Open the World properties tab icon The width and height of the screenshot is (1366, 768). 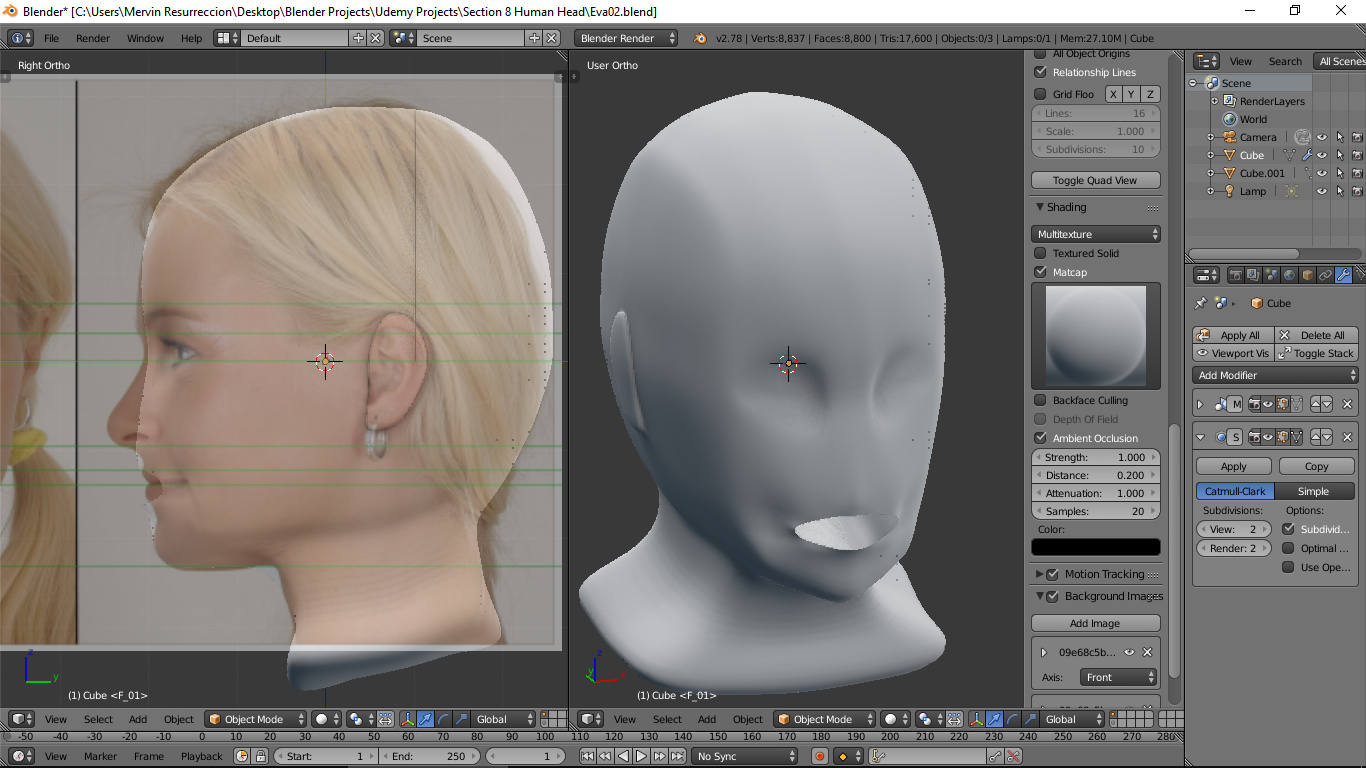pos(1290,275)
